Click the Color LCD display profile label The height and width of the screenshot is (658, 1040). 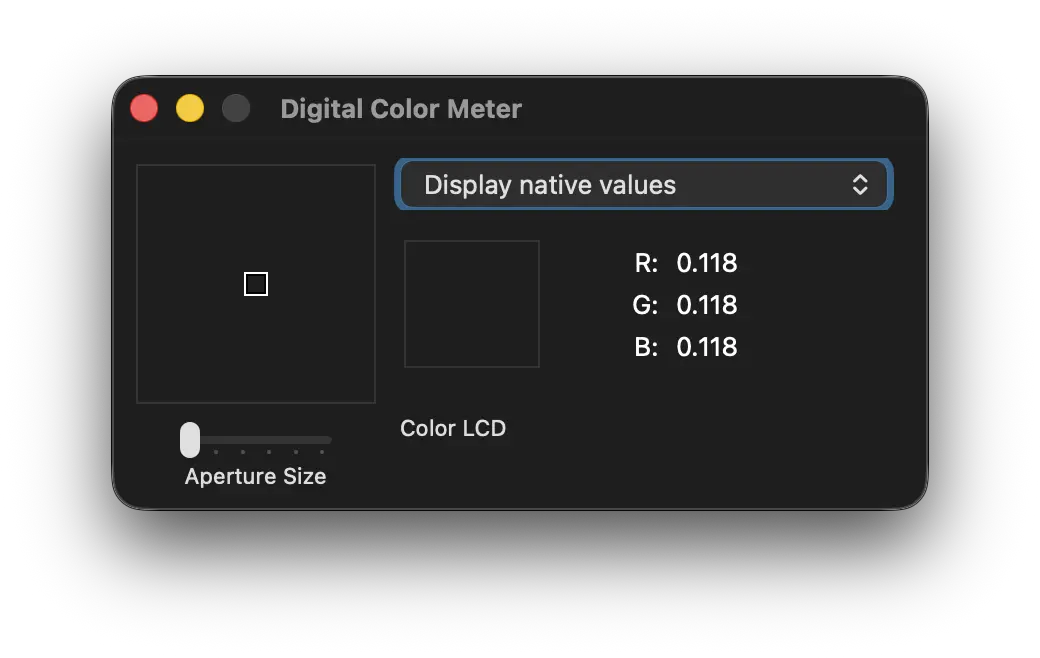[x=453, y=428]
